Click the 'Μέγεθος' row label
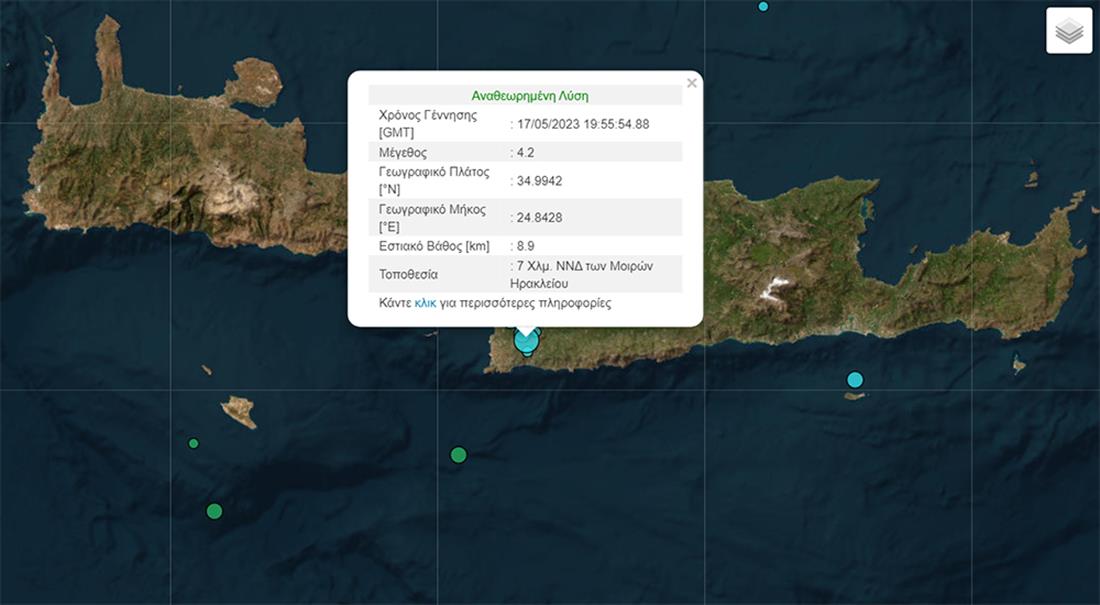 [403, 152]
